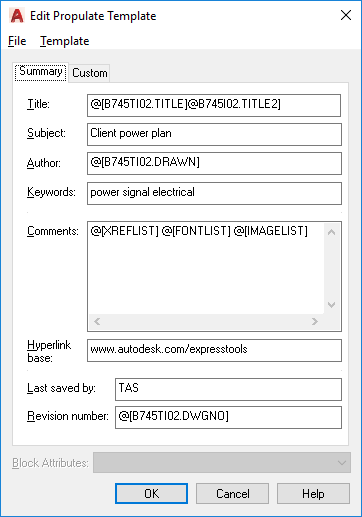Click the Comments horizontal scroll right arrow
This screenshot has height=517, width=362.
pos(315,321)
